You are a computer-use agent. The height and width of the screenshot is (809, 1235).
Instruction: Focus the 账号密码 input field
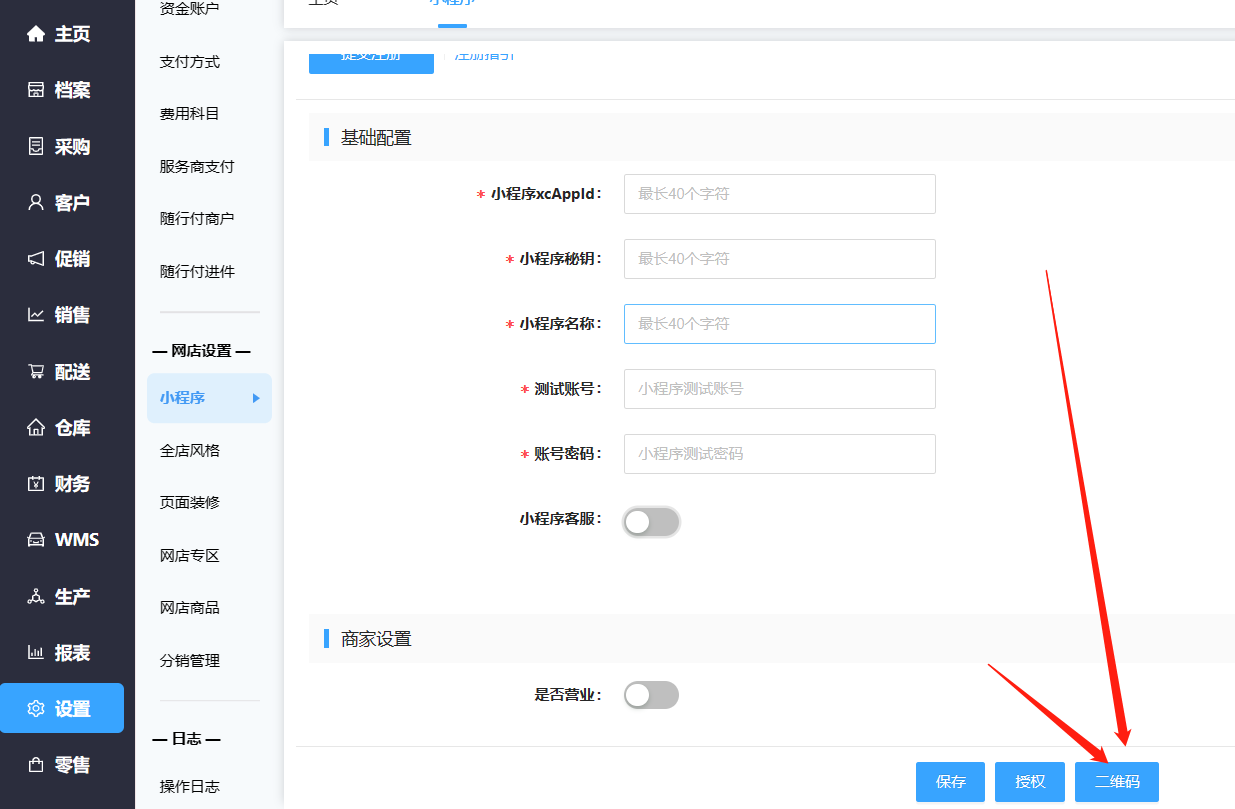click(x=780, y=454)
